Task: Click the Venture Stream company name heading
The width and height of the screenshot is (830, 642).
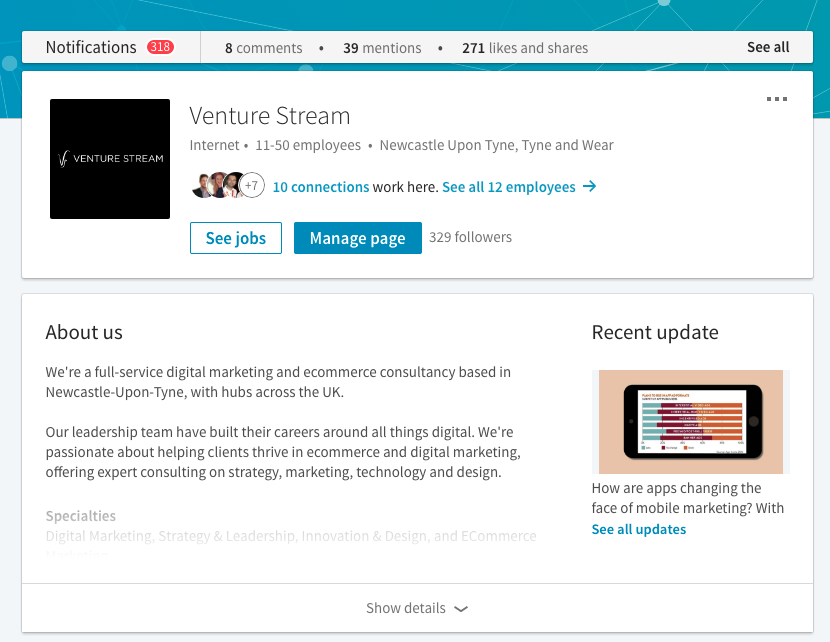Action: coord(270,116)
